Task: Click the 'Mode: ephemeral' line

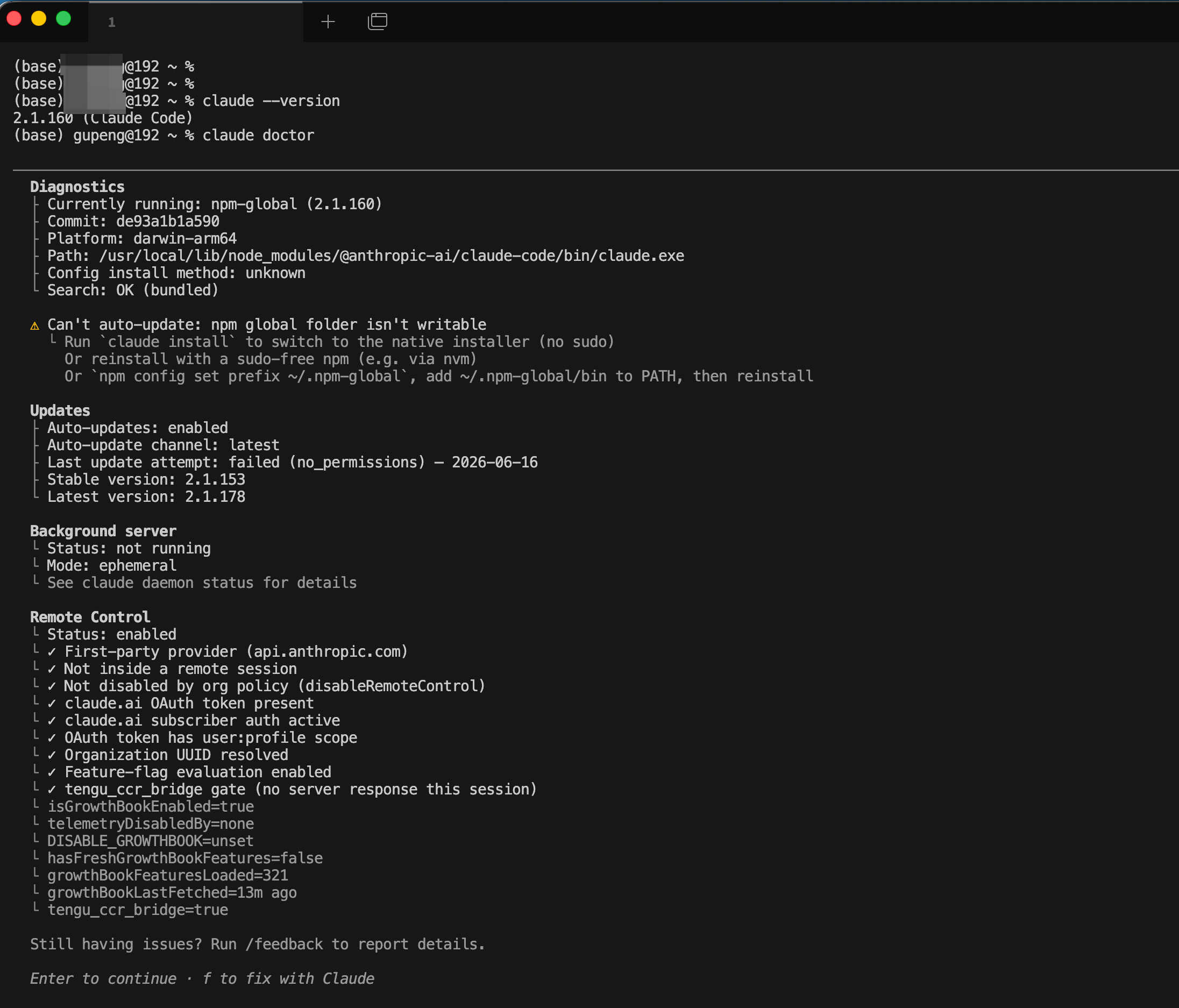Action: 111,566
